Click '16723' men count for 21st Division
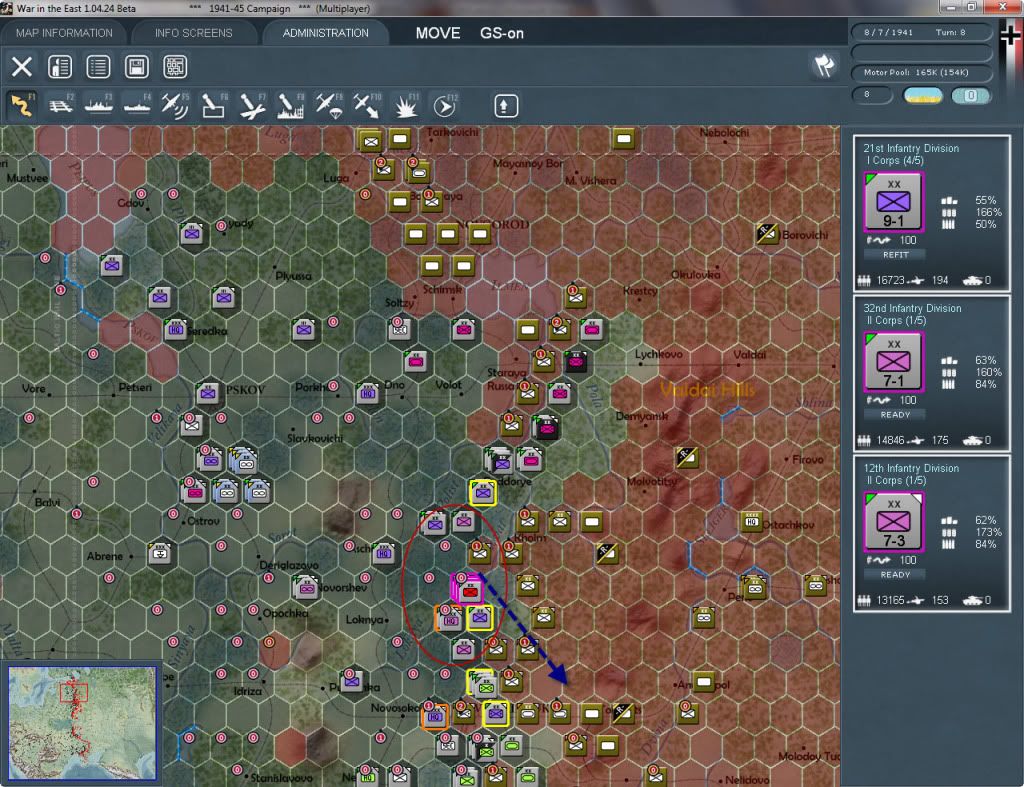1024x787 pixels. click(x=890, y=280)
